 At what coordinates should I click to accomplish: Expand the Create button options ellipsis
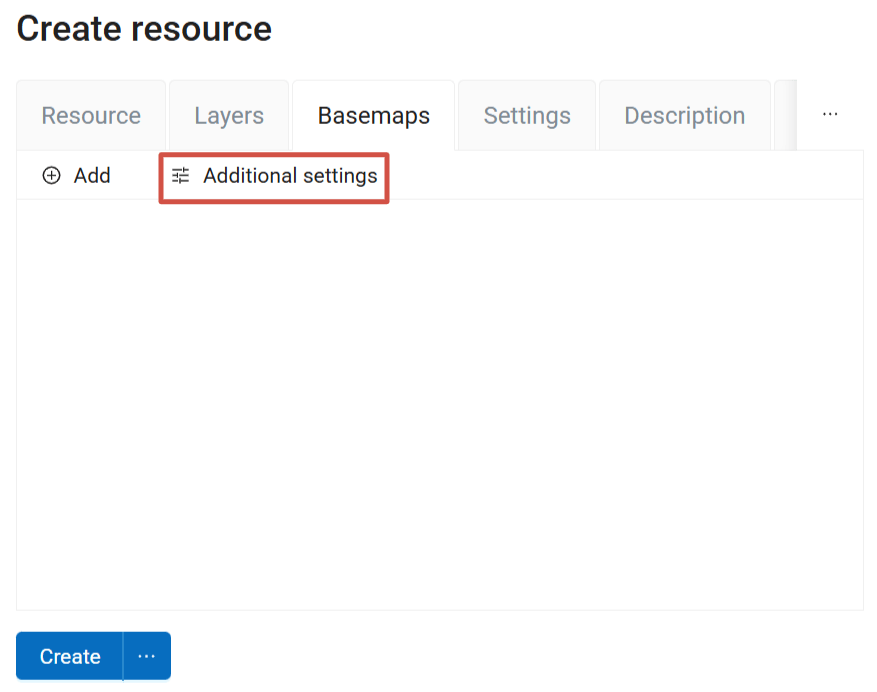click(147, 656)
